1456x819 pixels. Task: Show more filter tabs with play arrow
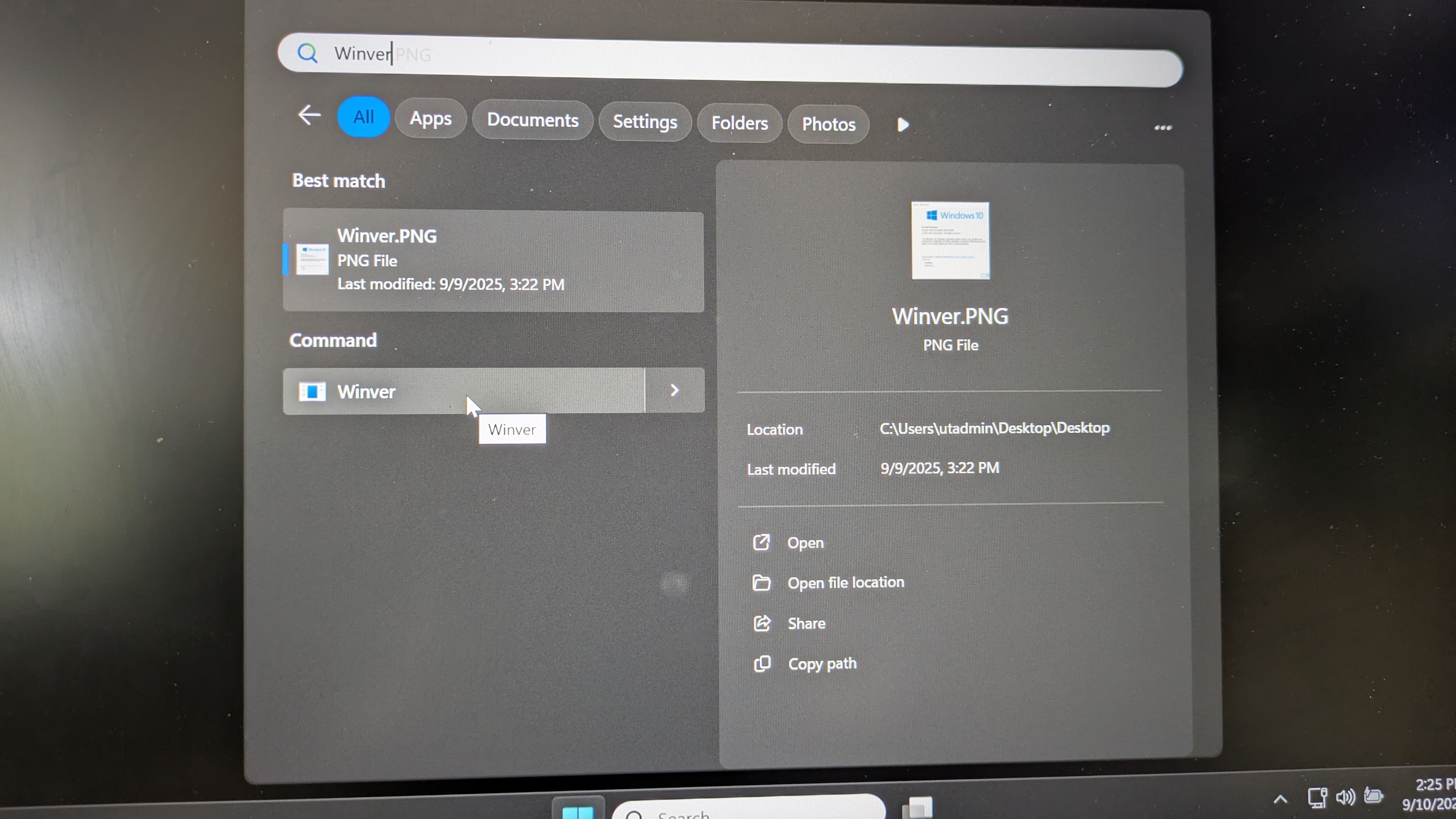click(903, 124)
